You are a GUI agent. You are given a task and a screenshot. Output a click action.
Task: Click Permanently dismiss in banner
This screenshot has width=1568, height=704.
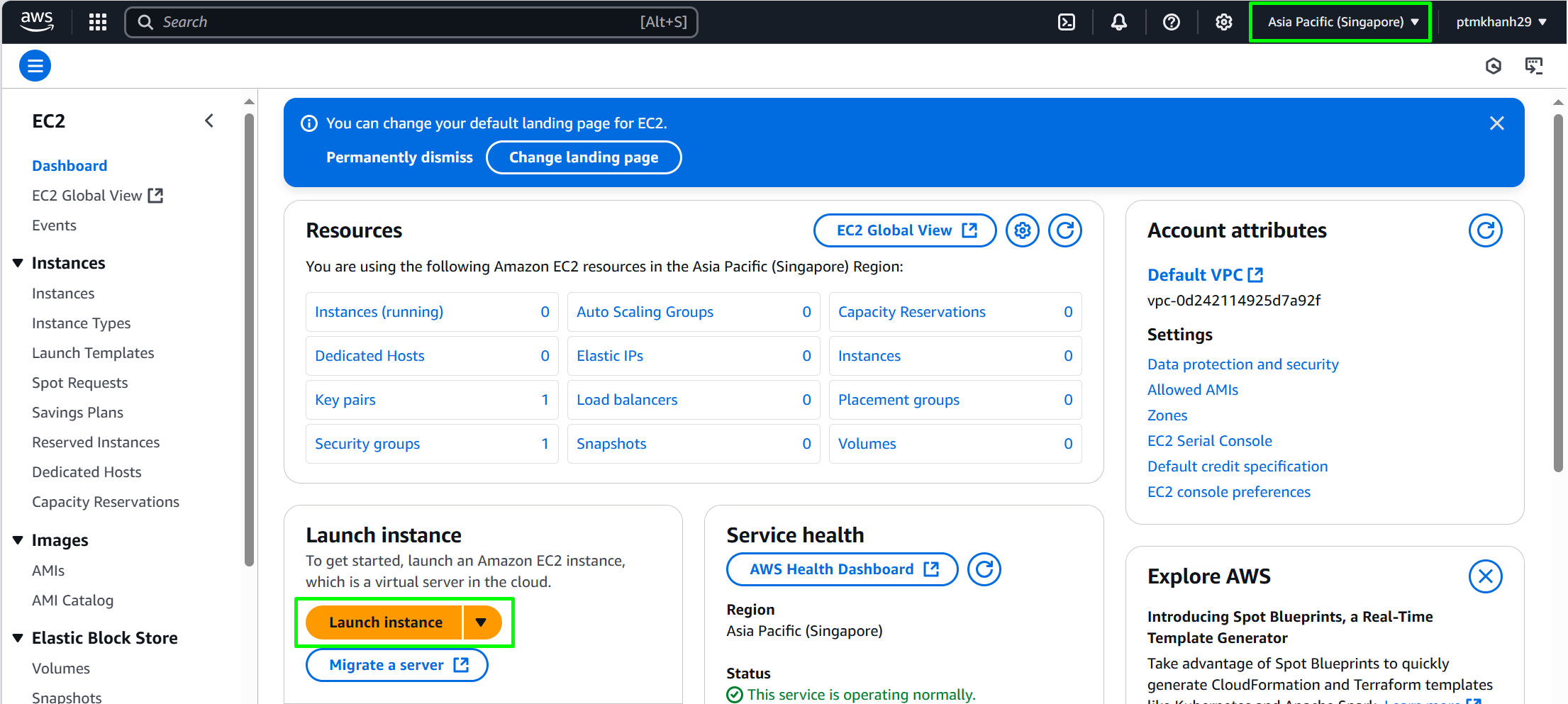[x=399, y=157]
